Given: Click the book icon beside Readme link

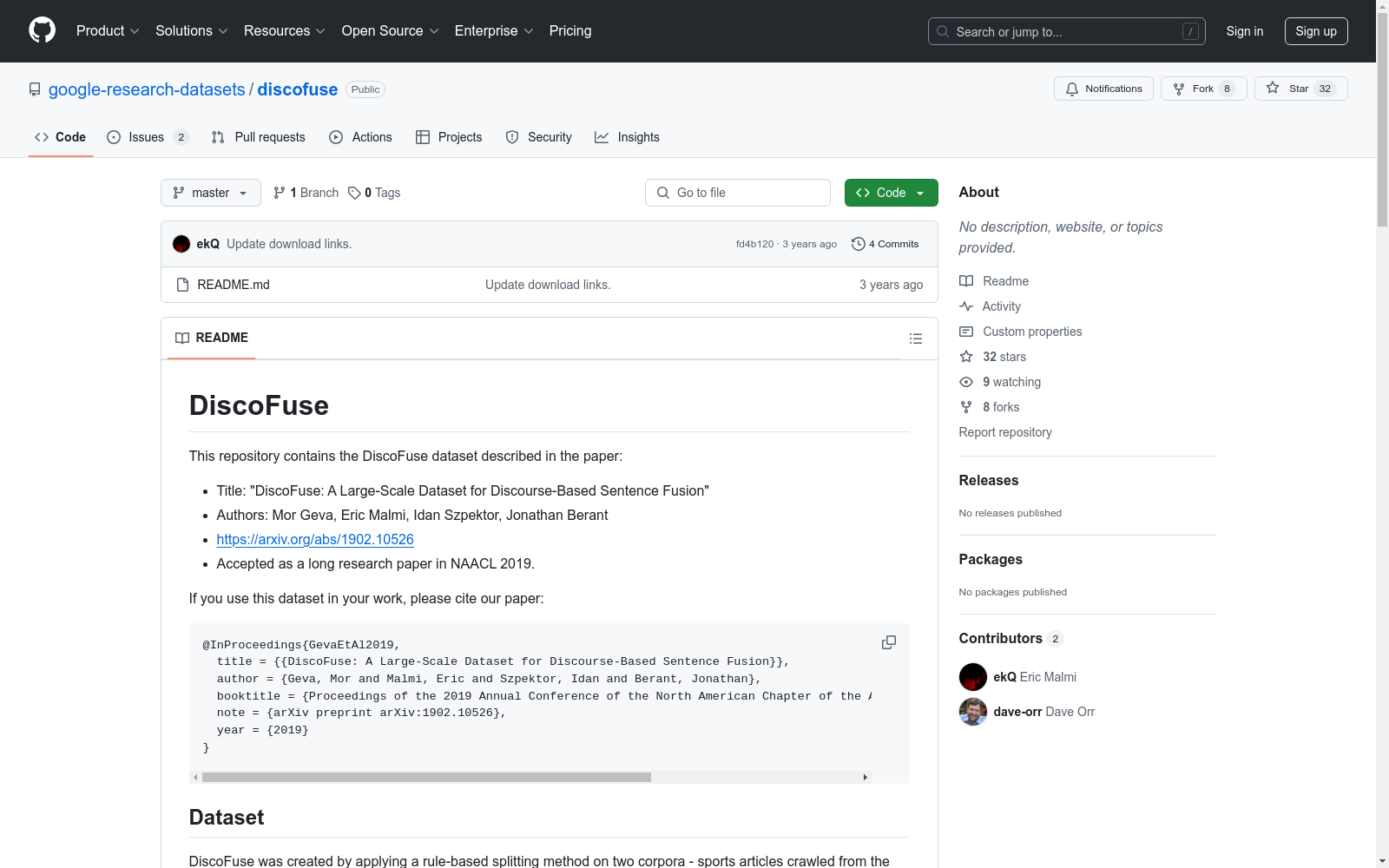Looking at the screenshot, I should pyautogui.click(x=966, y=281).
